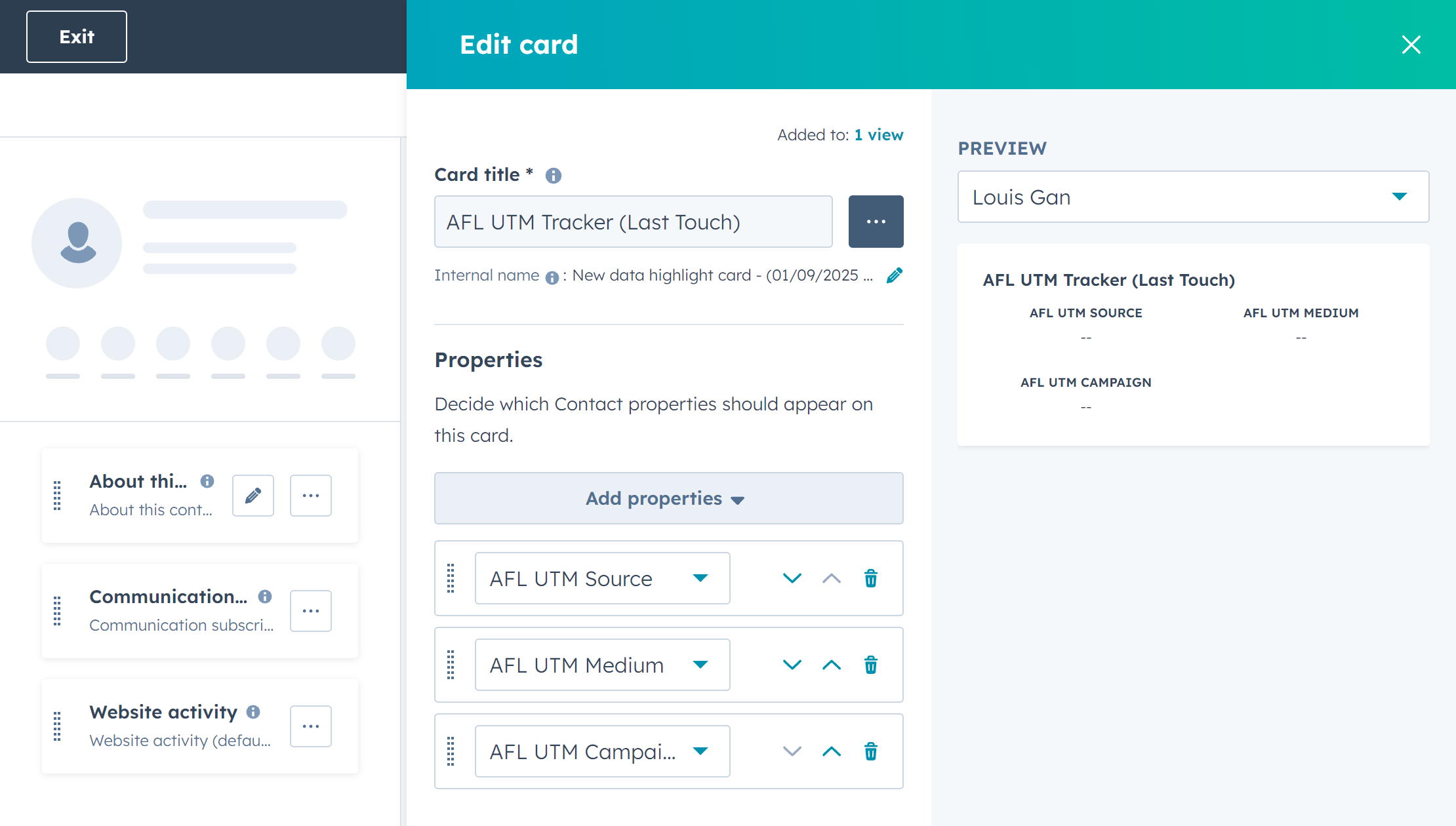1456x826 pixels.
Task: Click the Exit button
Action: [77, 37]
